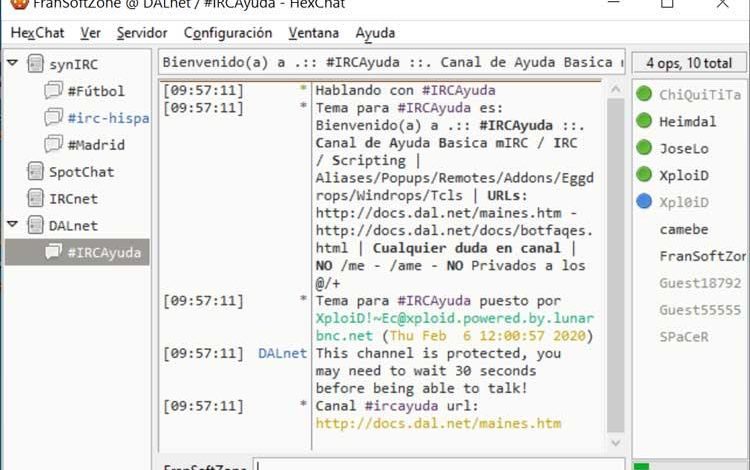The width and height of the screenshot is (750, 470).
Task: Click JoseLo's green op status icon
Action: (644, 148)
